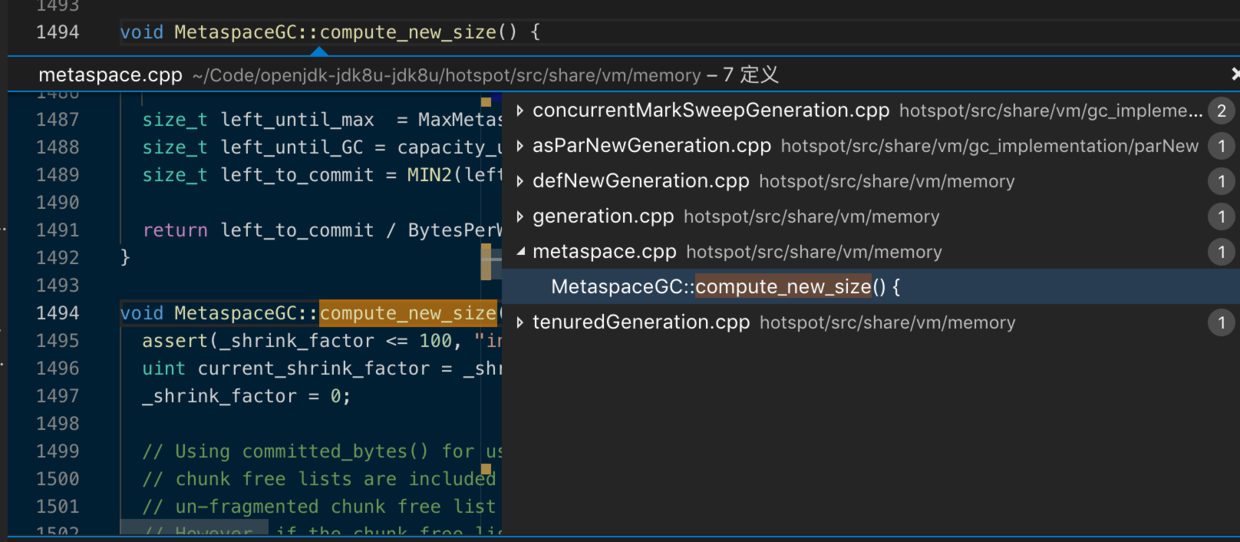Select the MetaspaceGC::compute_new_size() reference result
This screenshot has width=1240, height=542.
(726, 287)
